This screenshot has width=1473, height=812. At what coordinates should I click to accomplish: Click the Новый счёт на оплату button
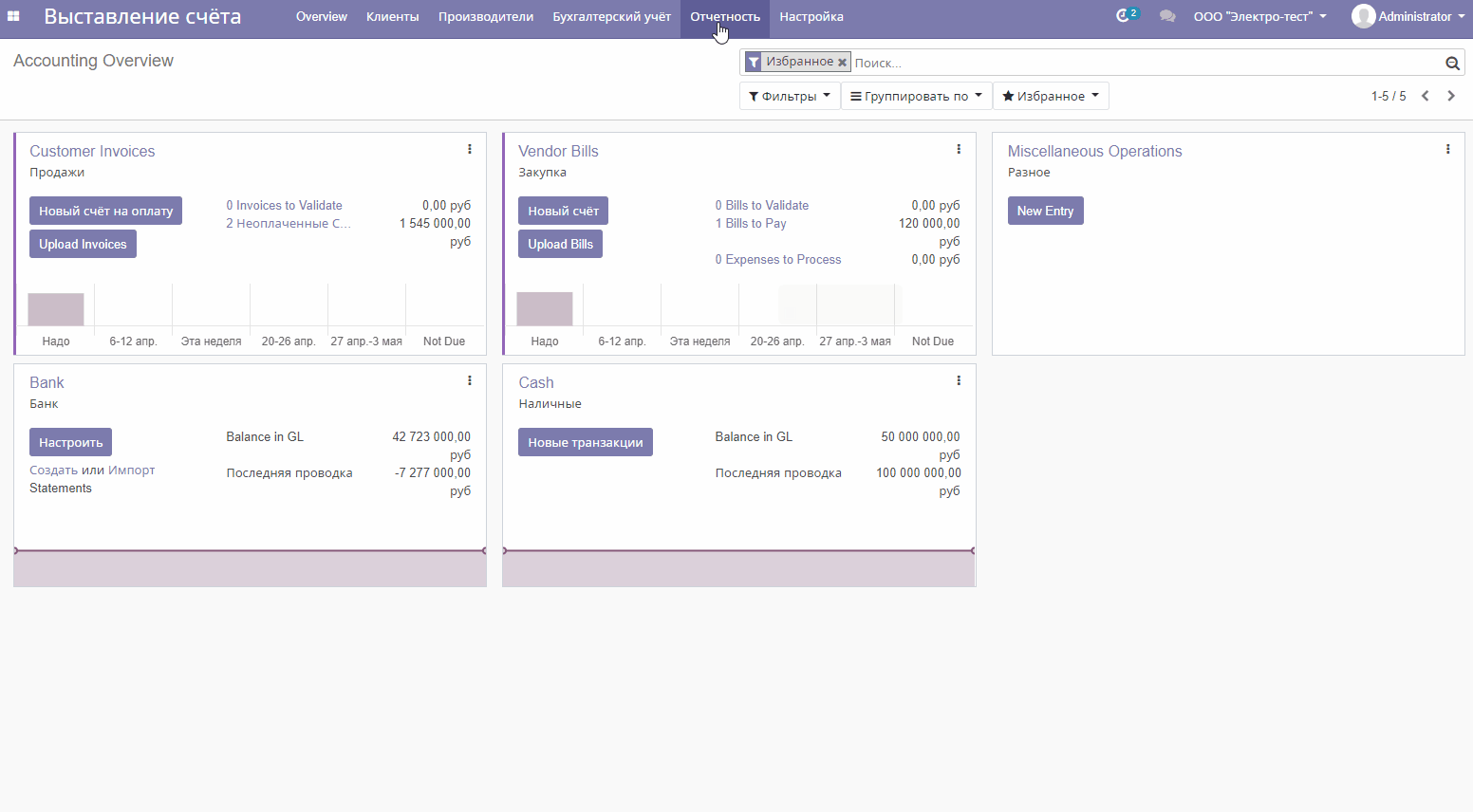coord(105,211)
